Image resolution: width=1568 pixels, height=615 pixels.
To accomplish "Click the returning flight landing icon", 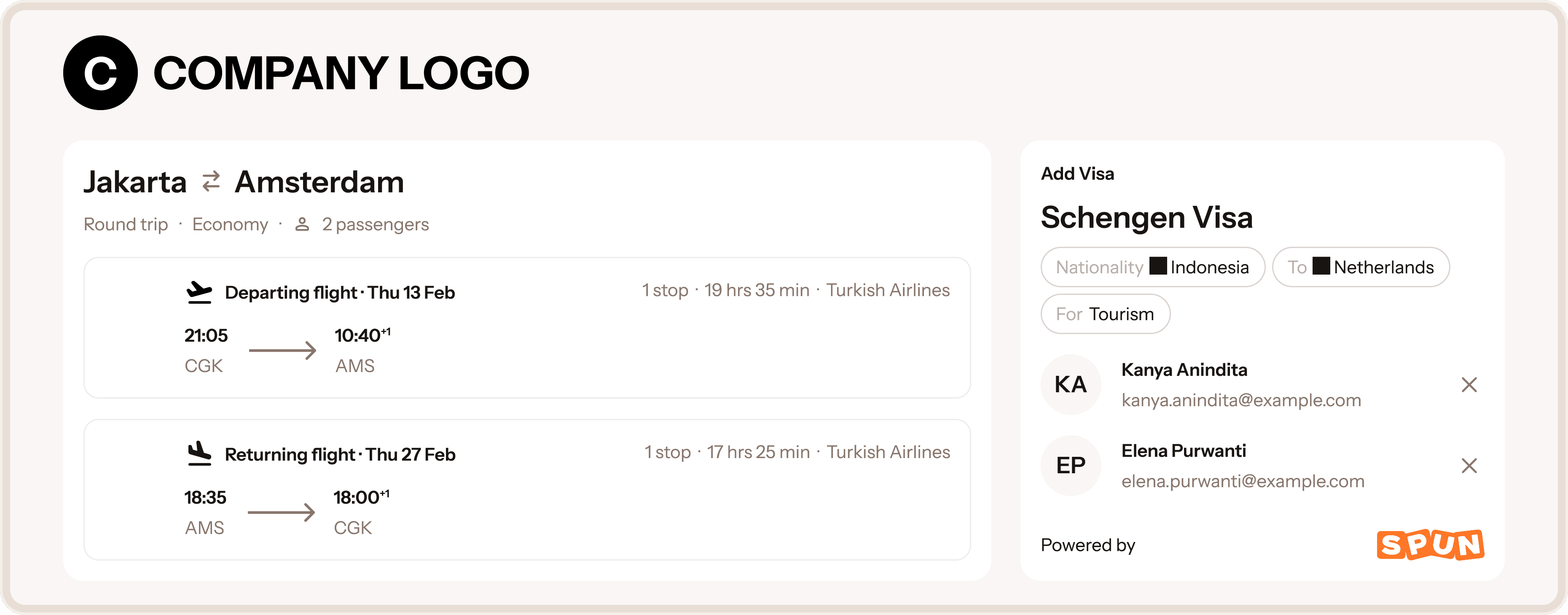I will pyautogui.click(x=199, y=454).
